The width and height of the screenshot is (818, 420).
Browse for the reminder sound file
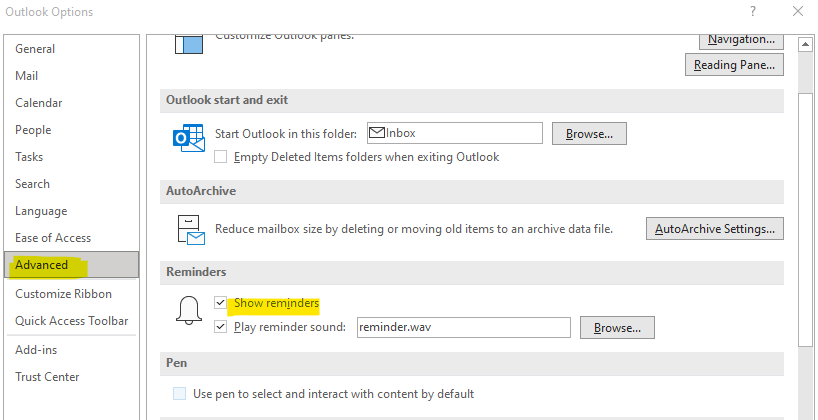[617, 328]
